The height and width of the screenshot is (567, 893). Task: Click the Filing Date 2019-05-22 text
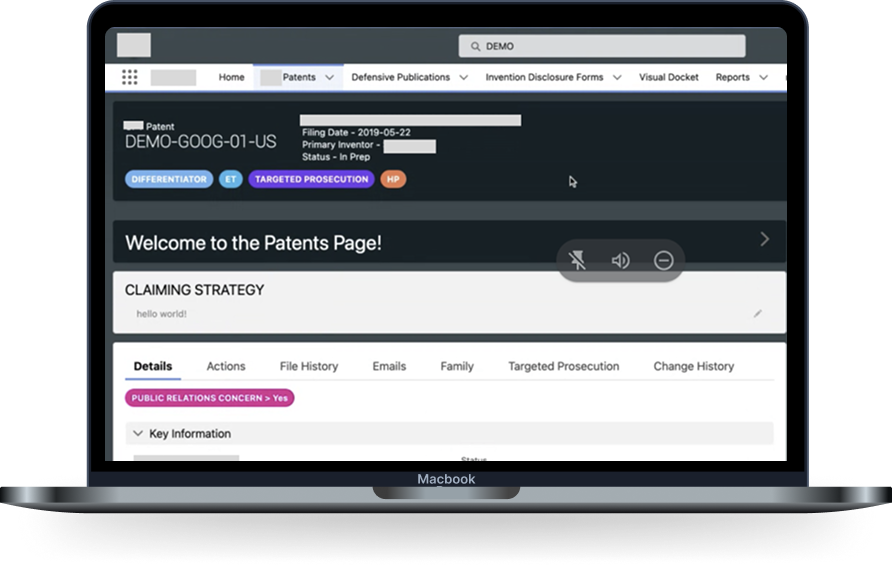(356, 132)
